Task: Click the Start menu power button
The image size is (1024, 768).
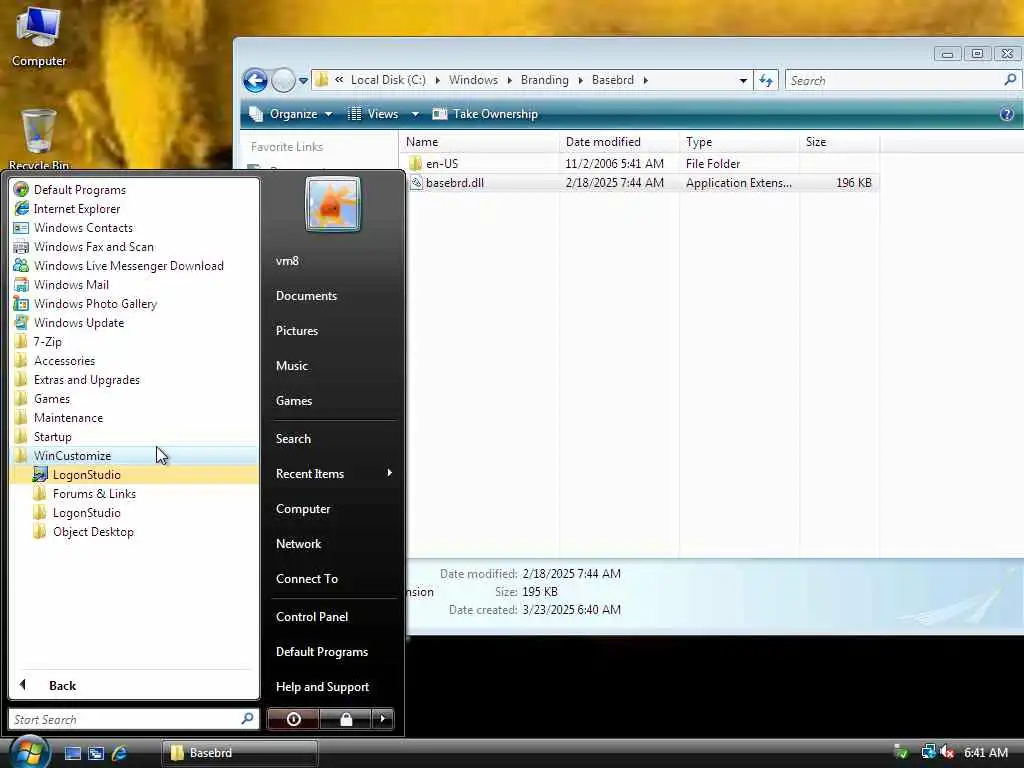Action: 293,719
